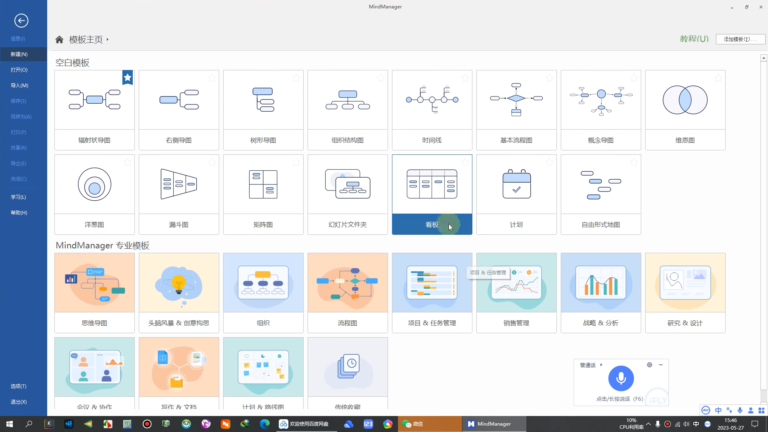This screenshot has height=432, width=768.
Task: Select the 漏斗图 funnel chart template
Action: click(x=179, y=194)
